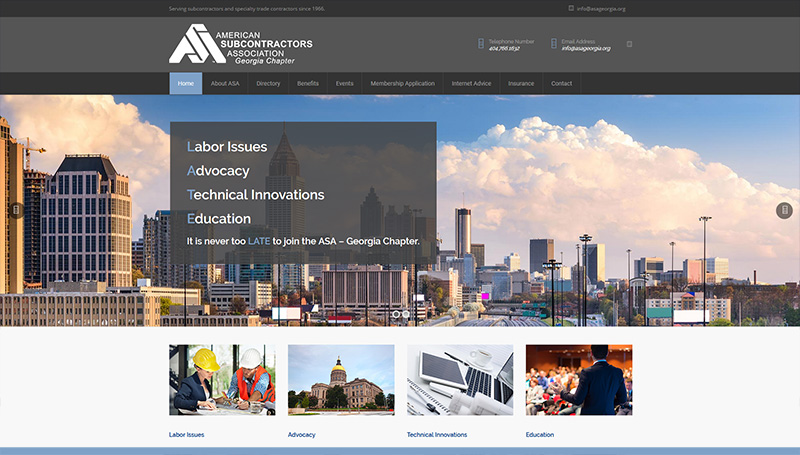Click the 'It is never too LATE' slide text
800x455 pixels.
[303, 241]
